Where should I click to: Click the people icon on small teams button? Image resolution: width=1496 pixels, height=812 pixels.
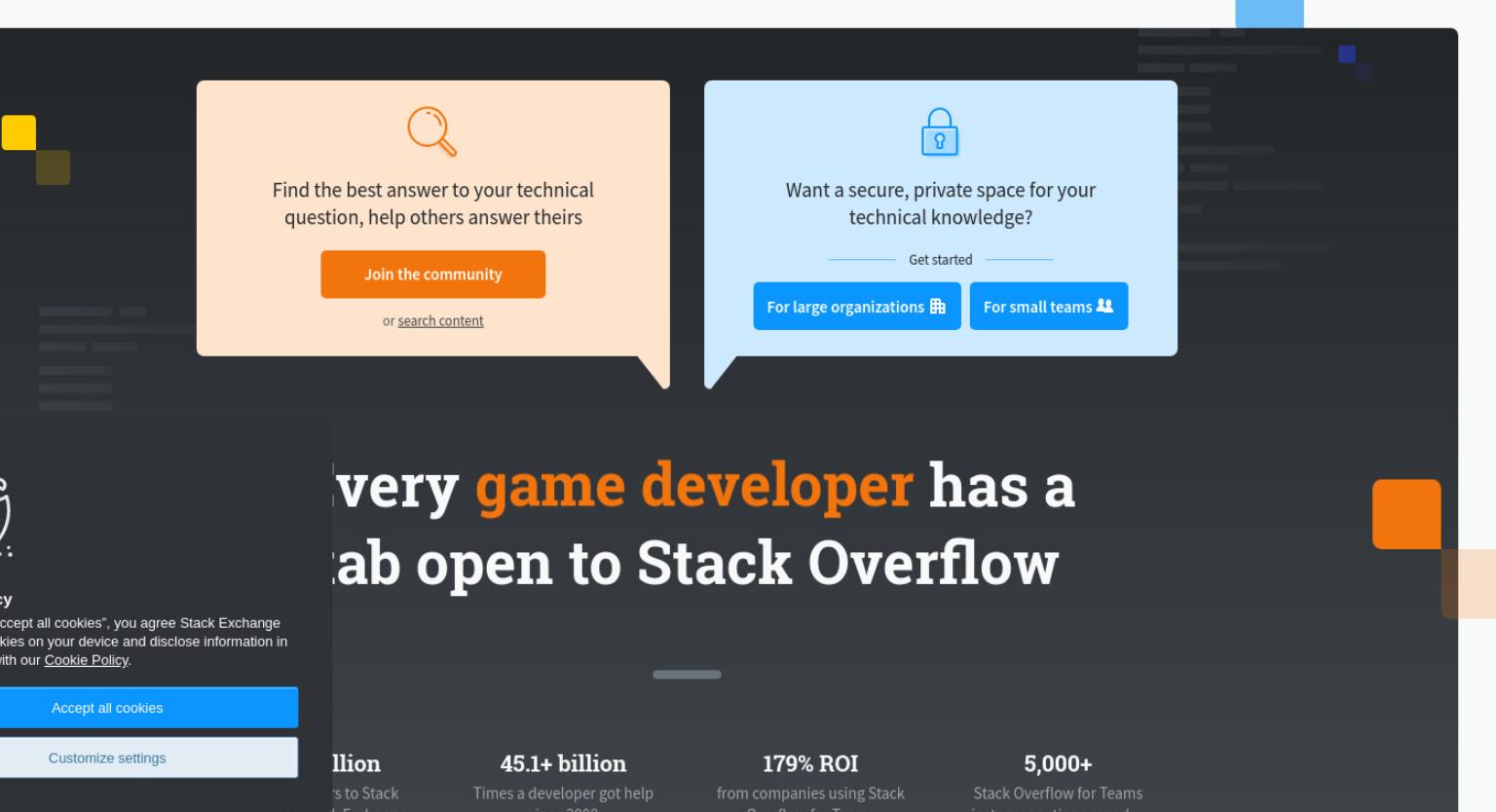pos(1104,306)
